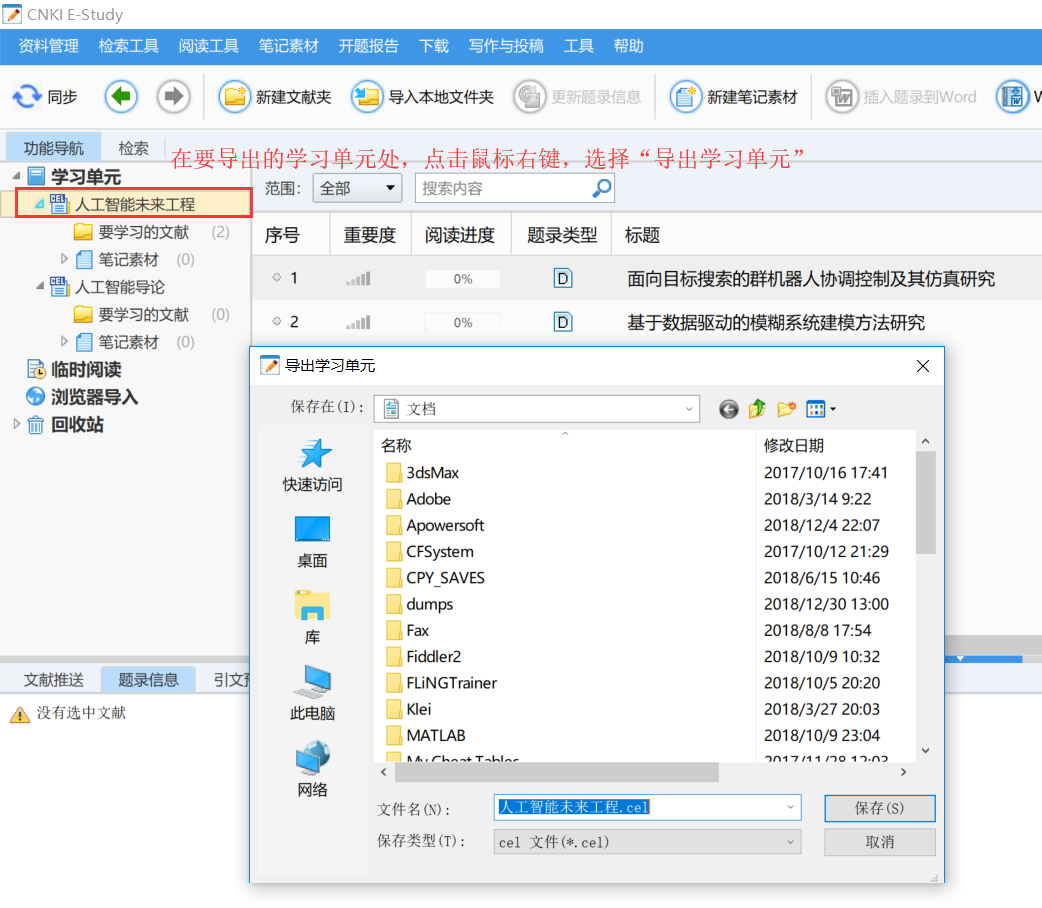Click the new folder icon in the dialog
The width and height of the screenshot is (1042, 908).
pos(786,409)
